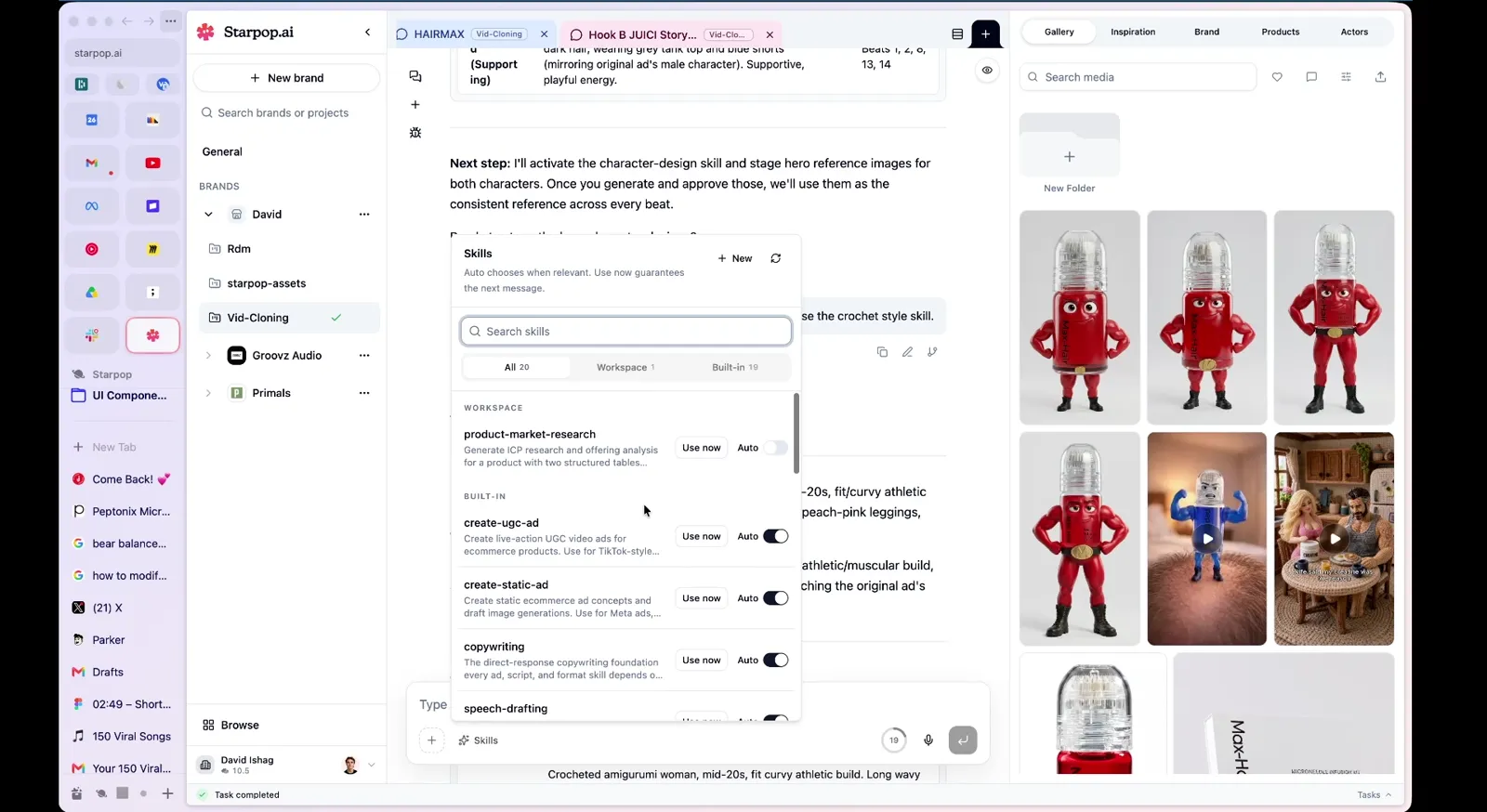Click the microphone icon in chat input

pos(928,740)
